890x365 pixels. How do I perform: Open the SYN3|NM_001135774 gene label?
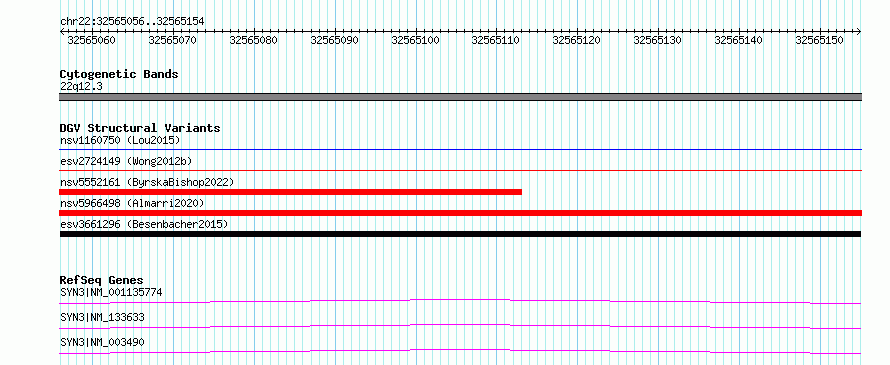(x=111, y=293)
